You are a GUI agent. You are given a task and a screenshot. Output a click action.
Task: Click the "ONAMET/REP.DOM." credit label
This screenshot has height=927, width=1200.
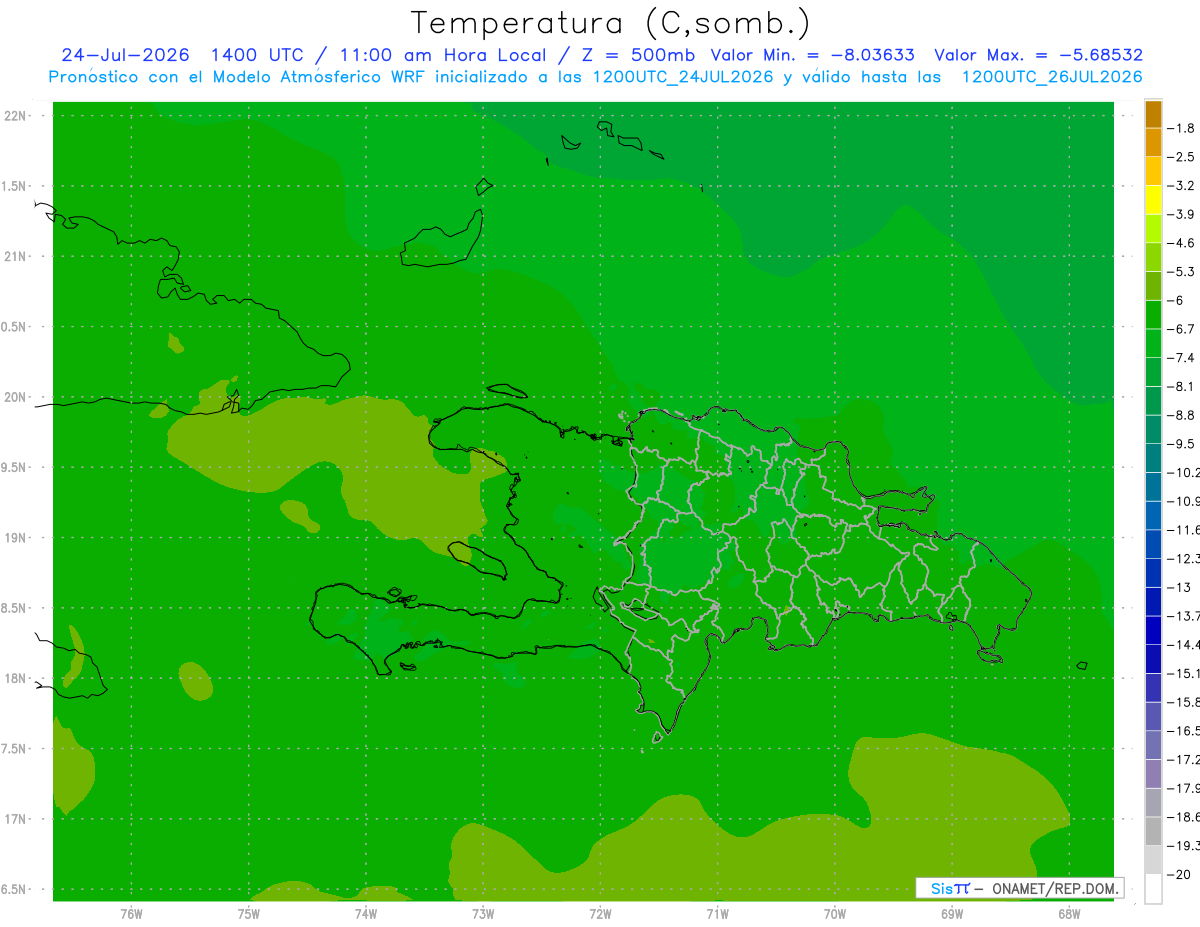coord(1056,888)
